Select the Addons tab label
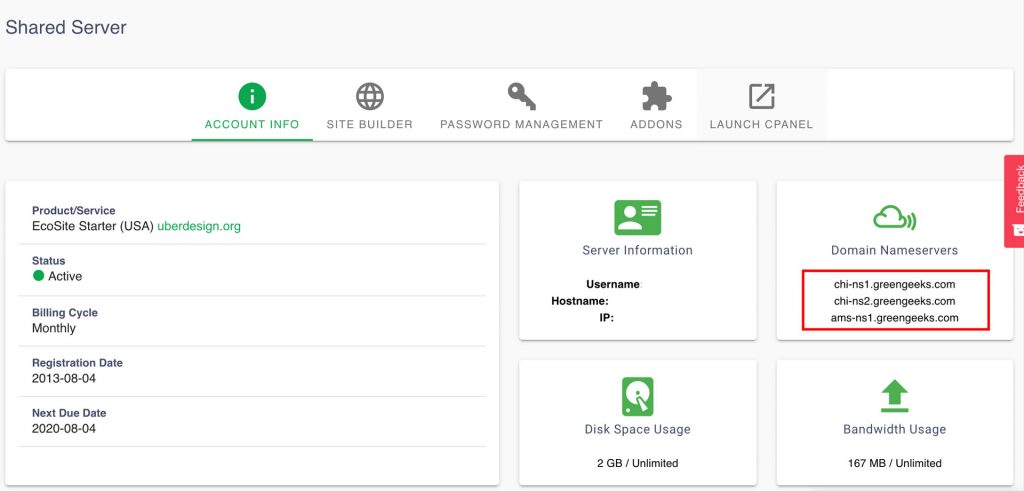Image resolution: width=1024 pixels, height=491 pixels. tap(656, 125)
